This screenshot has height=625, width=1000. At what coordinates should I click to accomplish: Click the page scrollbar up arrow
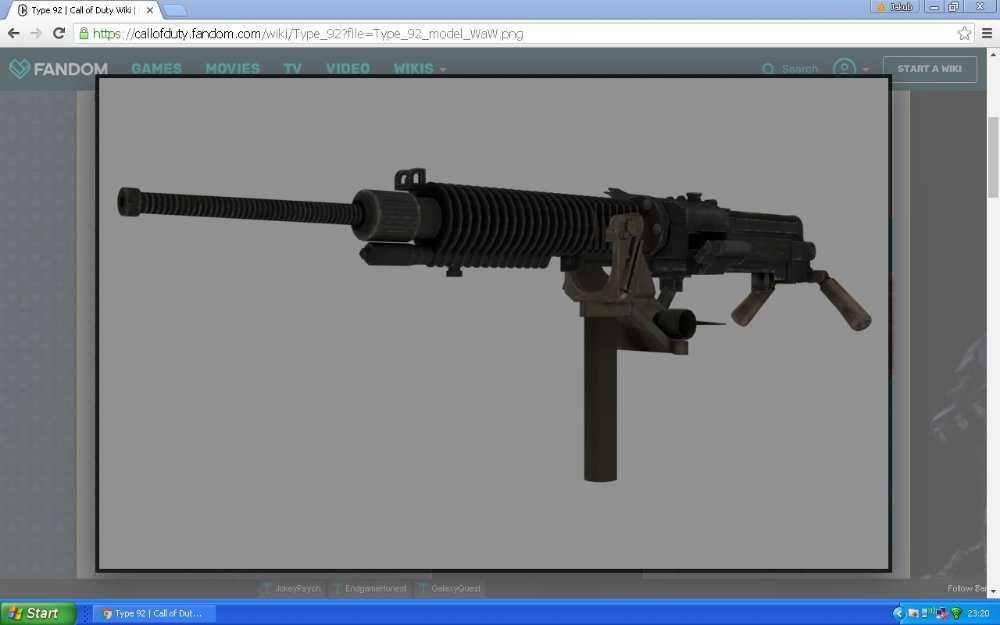coord(993,54)
